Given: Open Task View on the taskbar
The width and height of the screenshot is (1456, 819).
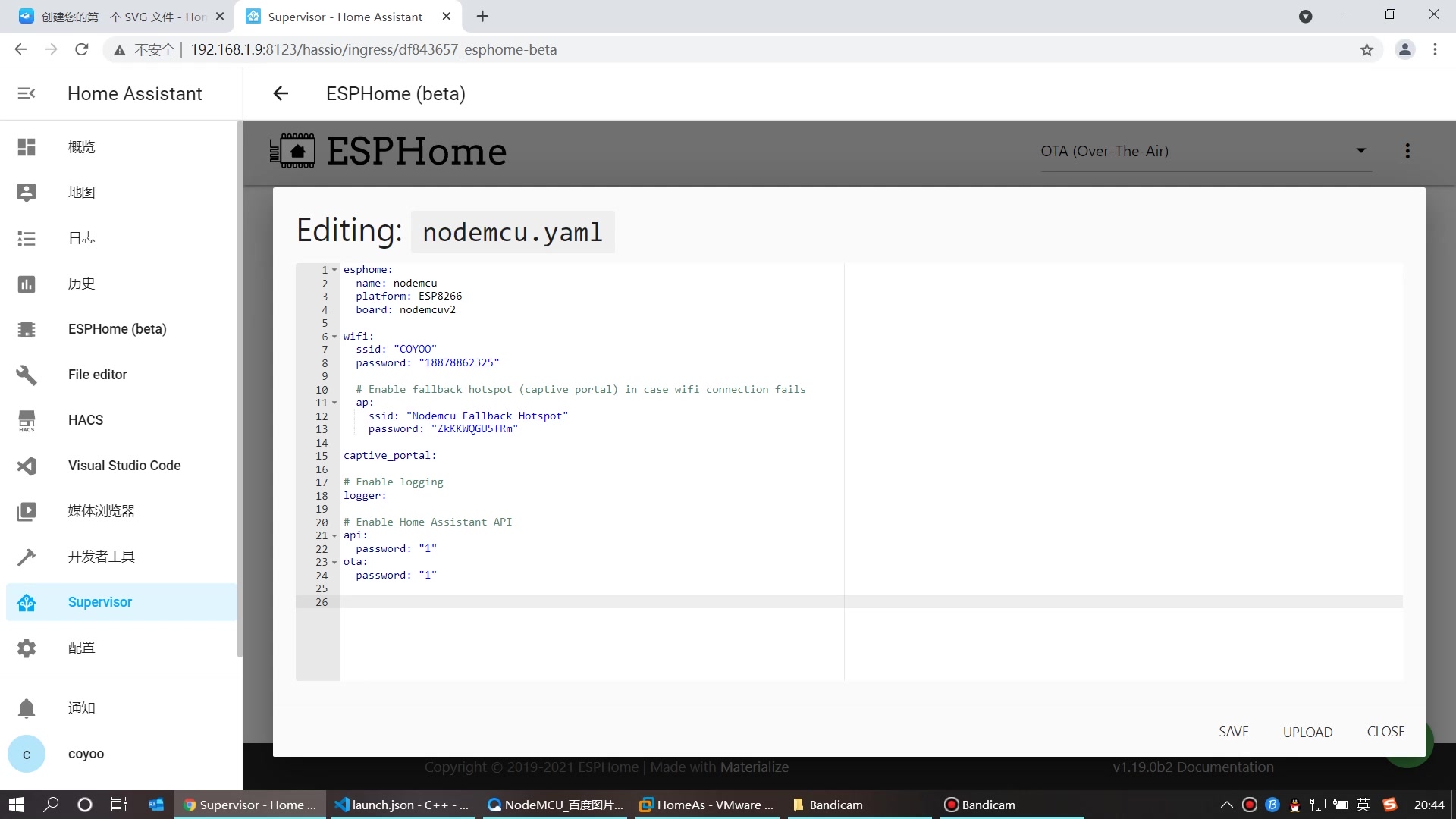Looking at the screenshot, I should [119, 805].
